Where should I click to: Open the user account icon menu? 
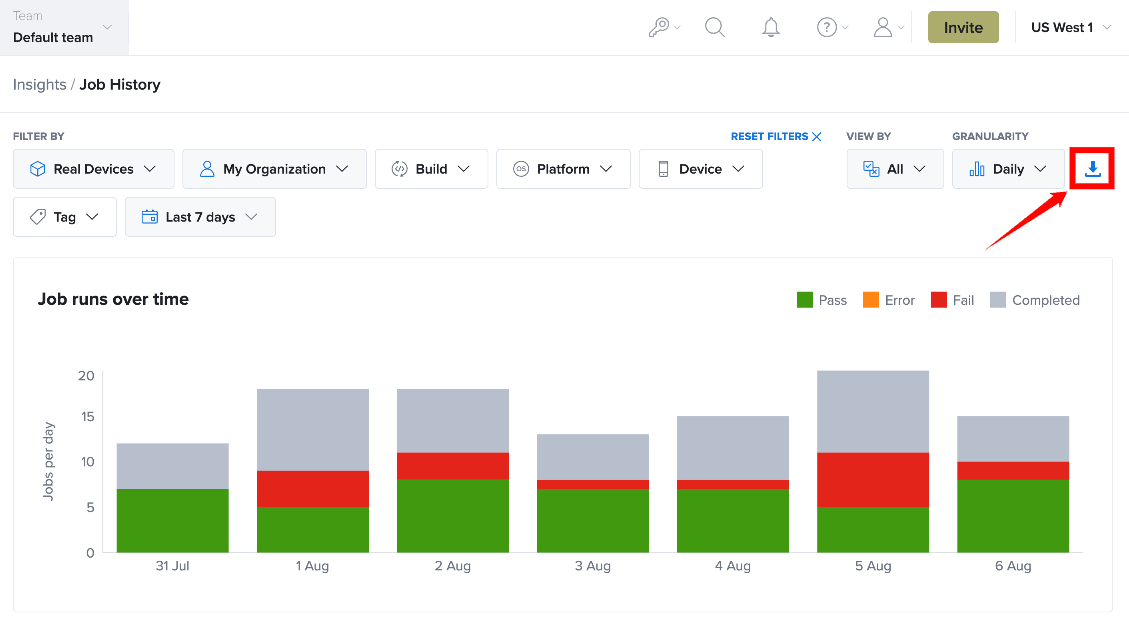tap(889, 27)
